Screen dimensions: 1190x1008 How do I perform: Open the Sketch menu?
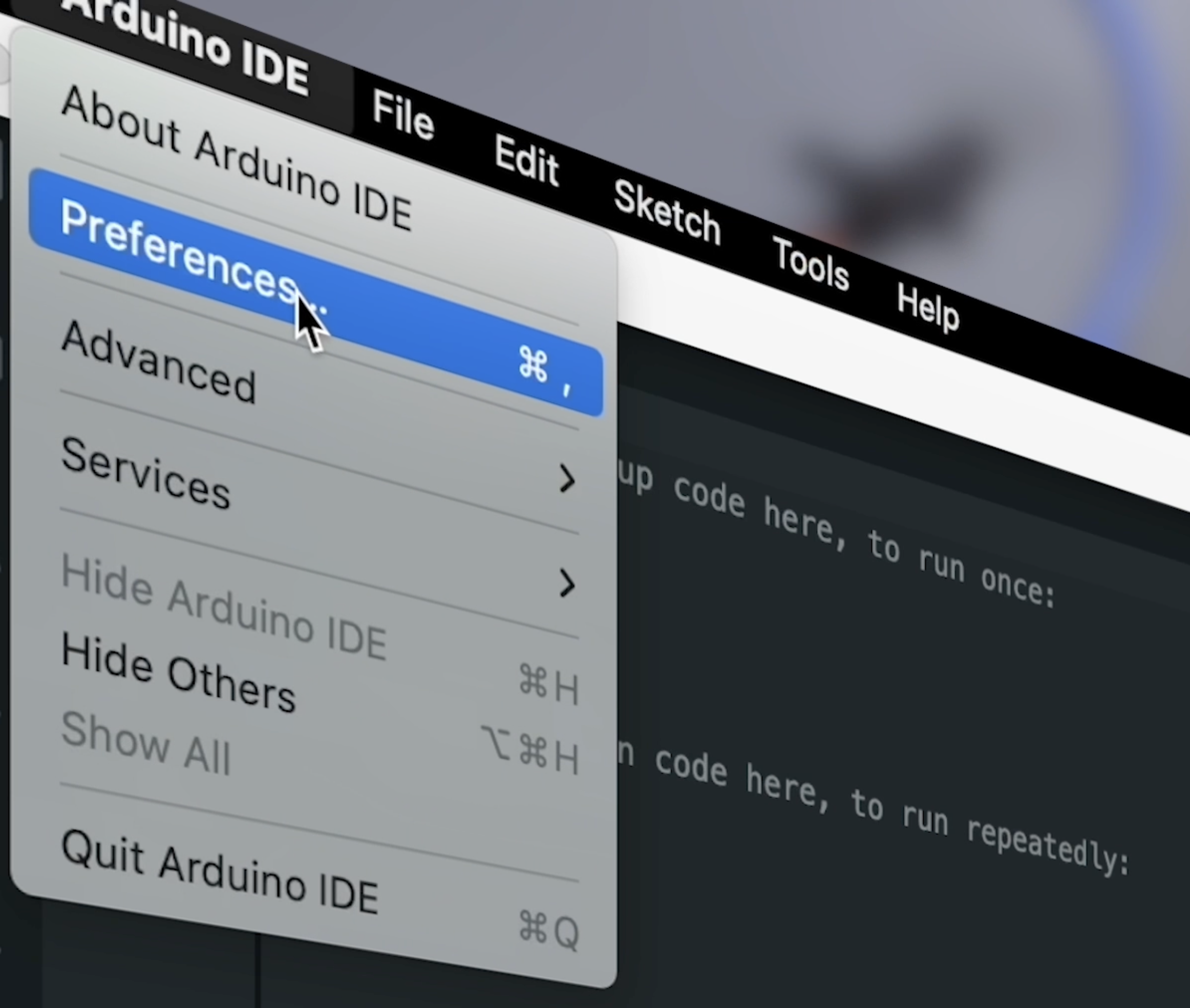[667, 213]
